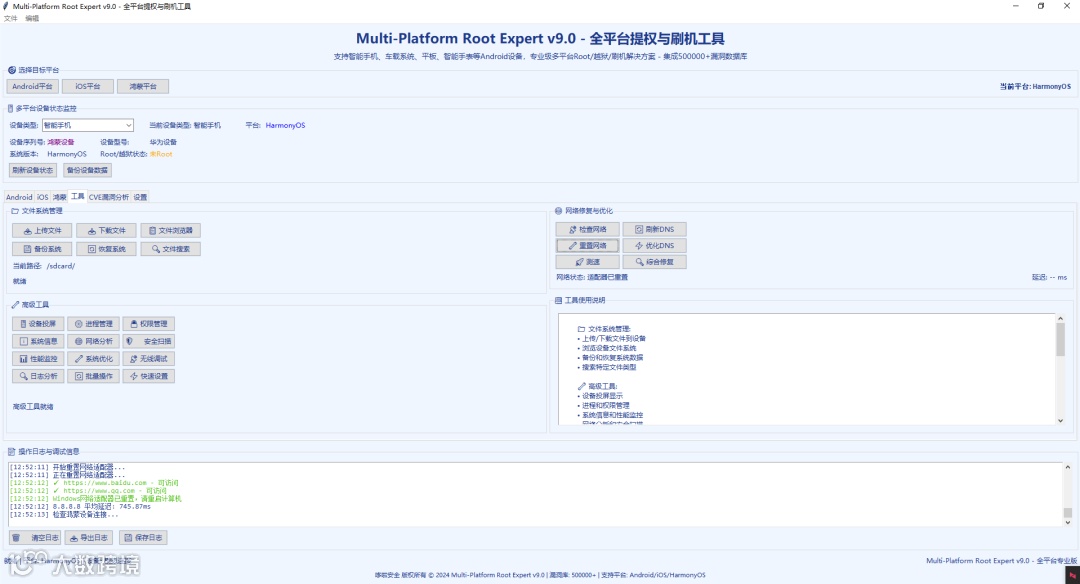Click the log panel scroll down arrow
The width and height of the screenshot is (1080, 584).
point(1068,522)
